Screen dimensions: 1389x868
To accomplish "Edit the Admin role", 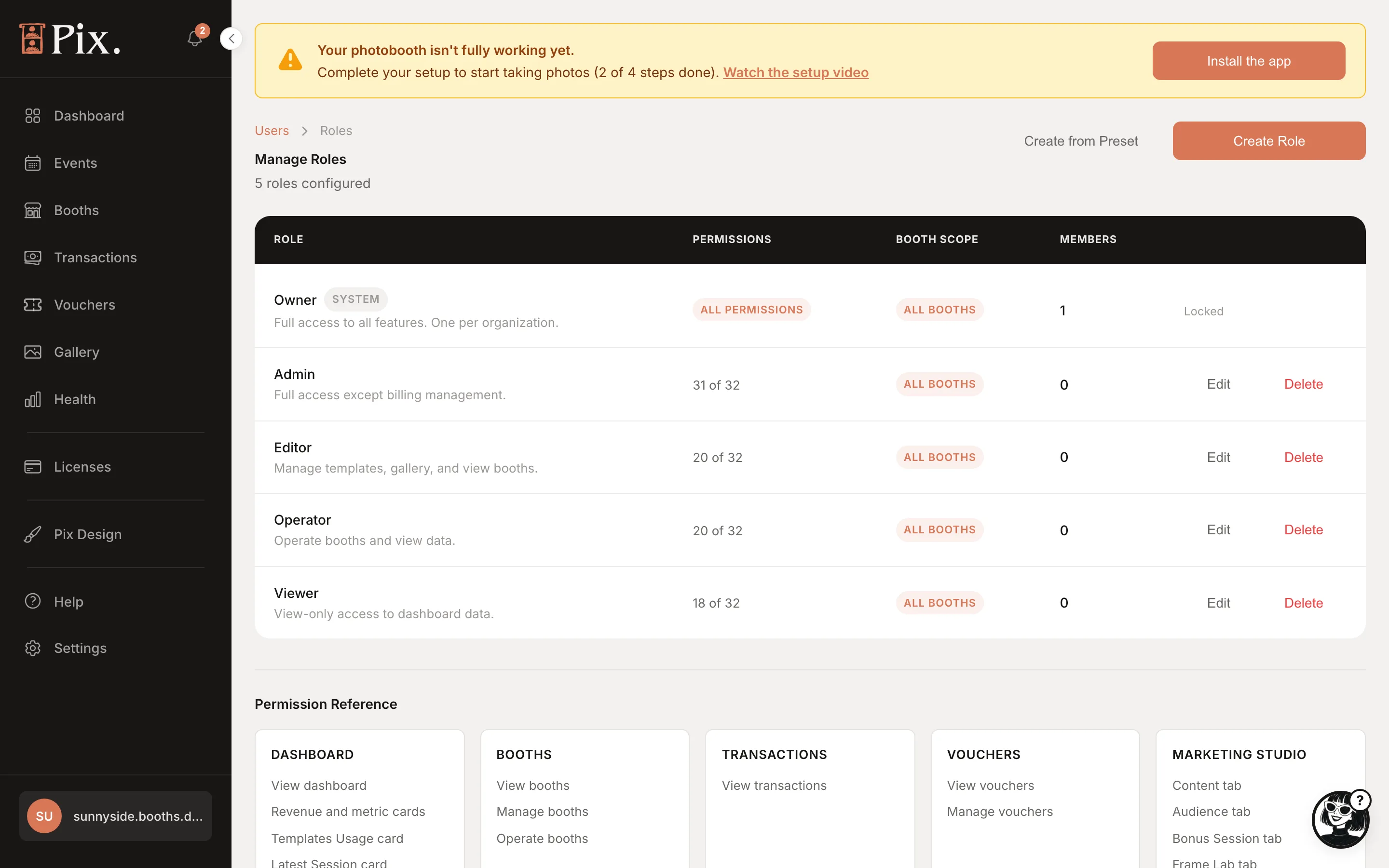I will tap(1218, 384).
